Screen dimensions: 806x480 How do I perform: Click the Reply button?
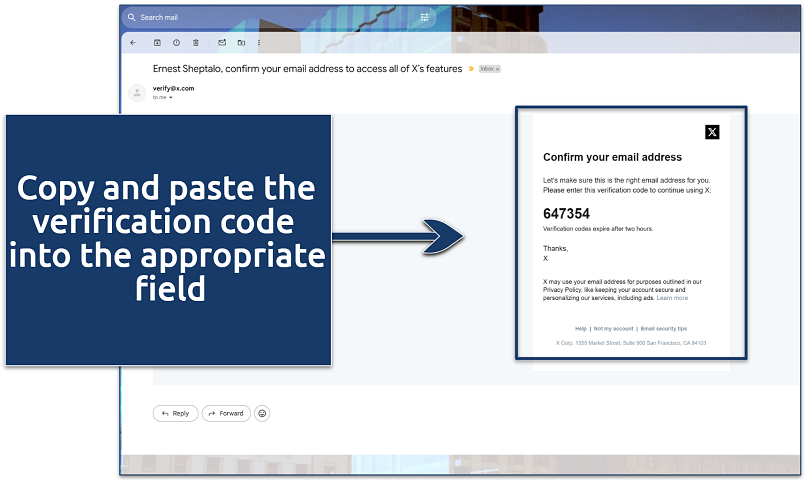(x=175, y=413)
